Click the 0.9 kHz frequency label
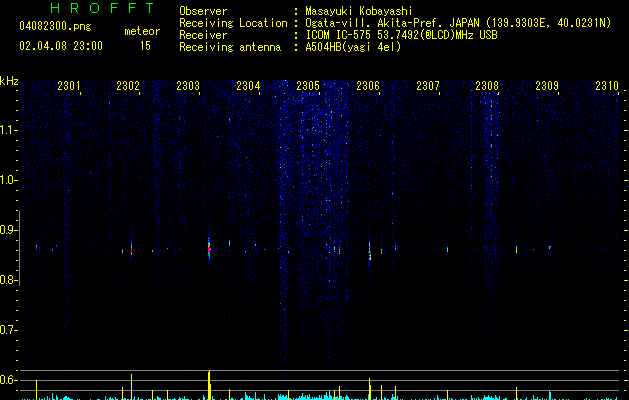 (8, 230)
